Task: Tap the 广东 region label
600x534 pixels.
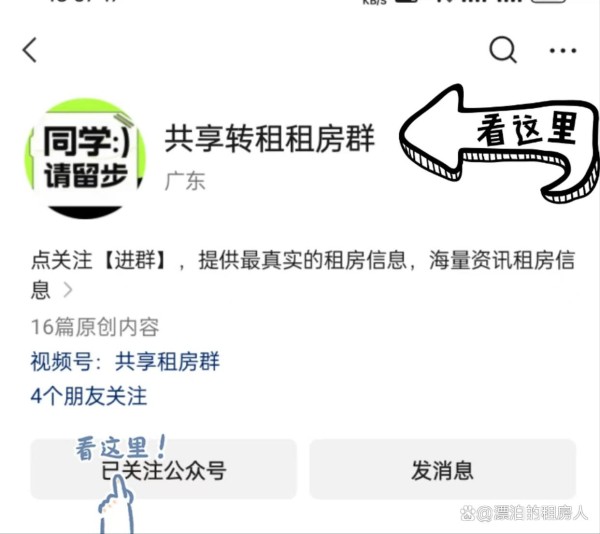Action: click(185, 181)
